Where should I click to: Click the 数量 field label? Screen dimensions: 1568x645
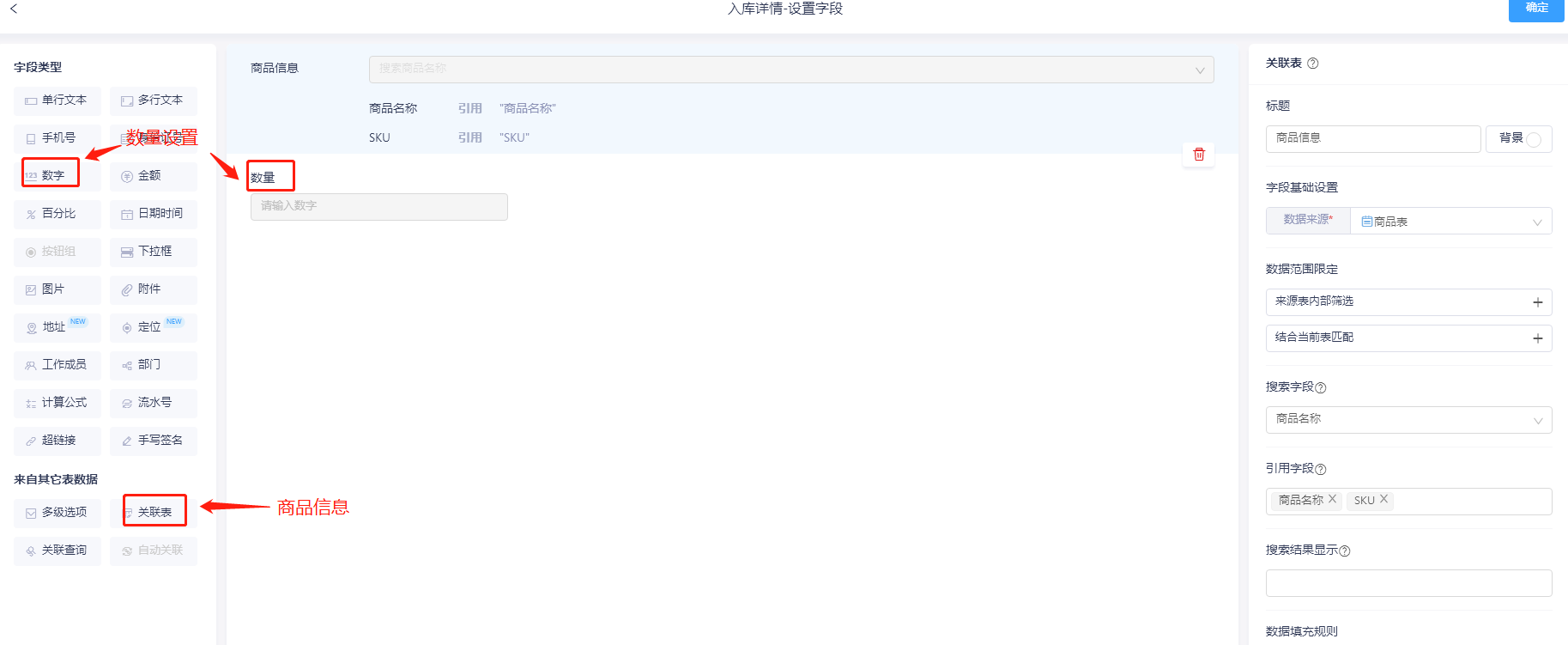263,178
